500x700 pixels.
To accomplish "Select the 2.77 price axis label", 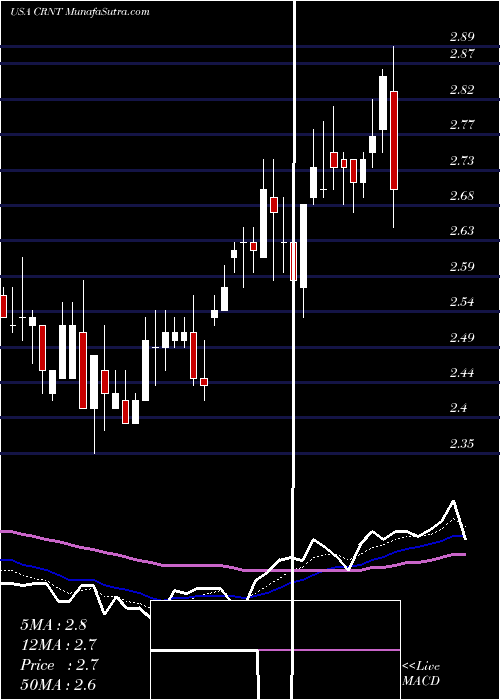I will pyautogui.click(x=462, y=125).
